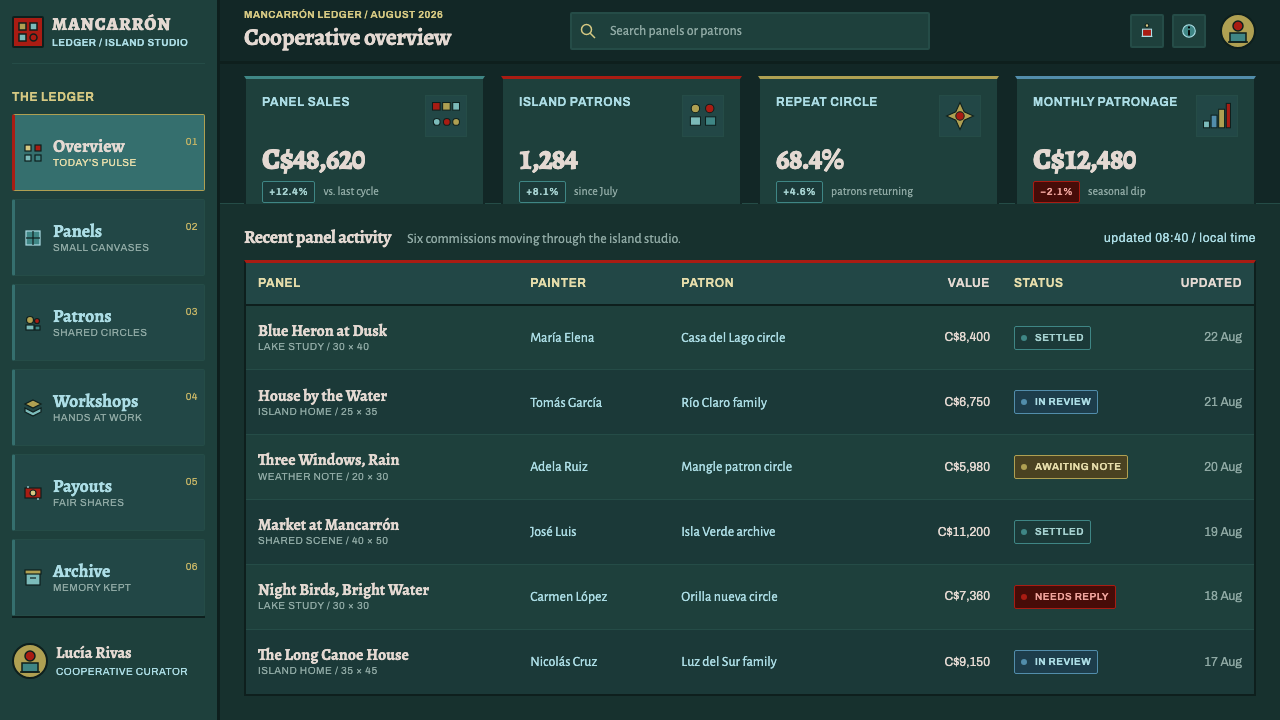Click the −2.1% monthly patronage badge

point(1056,192)
